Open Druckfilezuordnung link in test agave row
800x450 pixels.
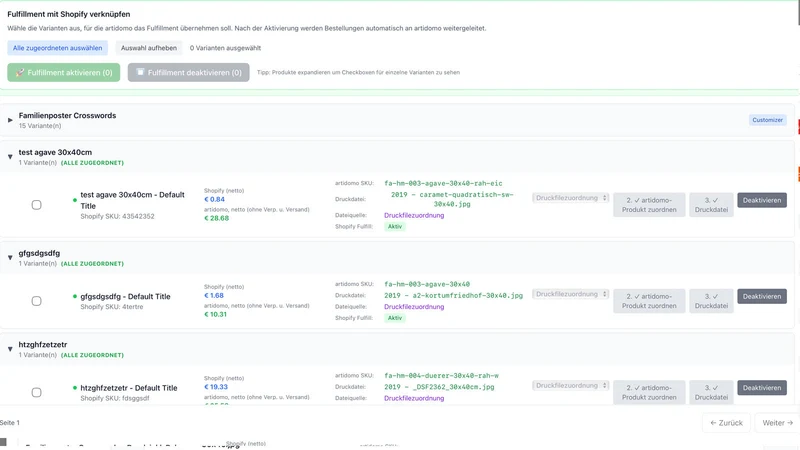click(414, 215)
